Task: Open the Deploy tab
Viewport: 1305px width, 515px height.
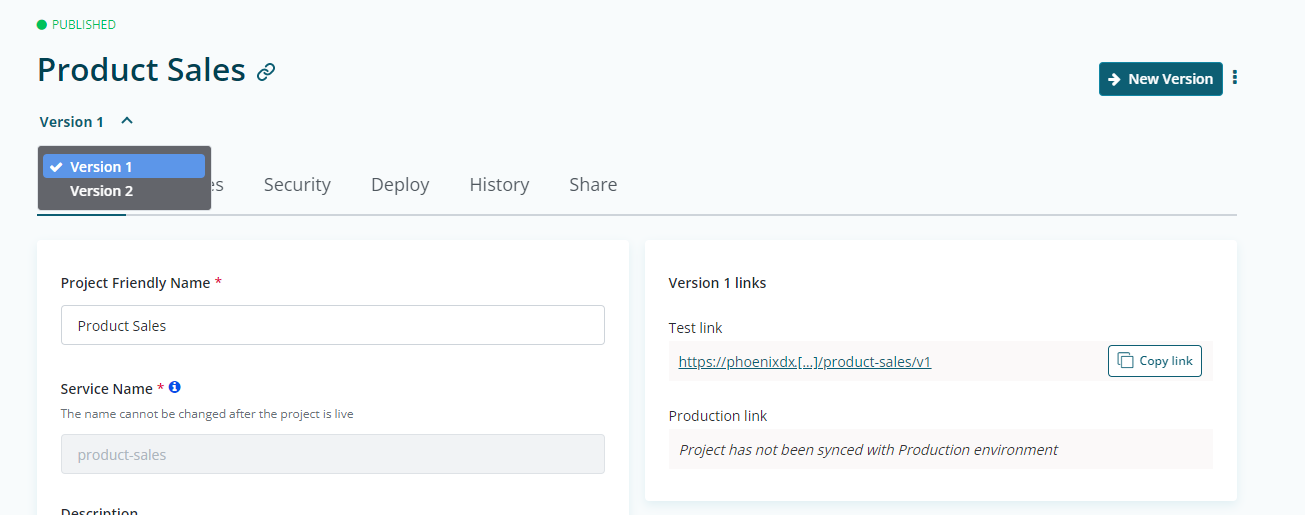Action: point(400,185)
